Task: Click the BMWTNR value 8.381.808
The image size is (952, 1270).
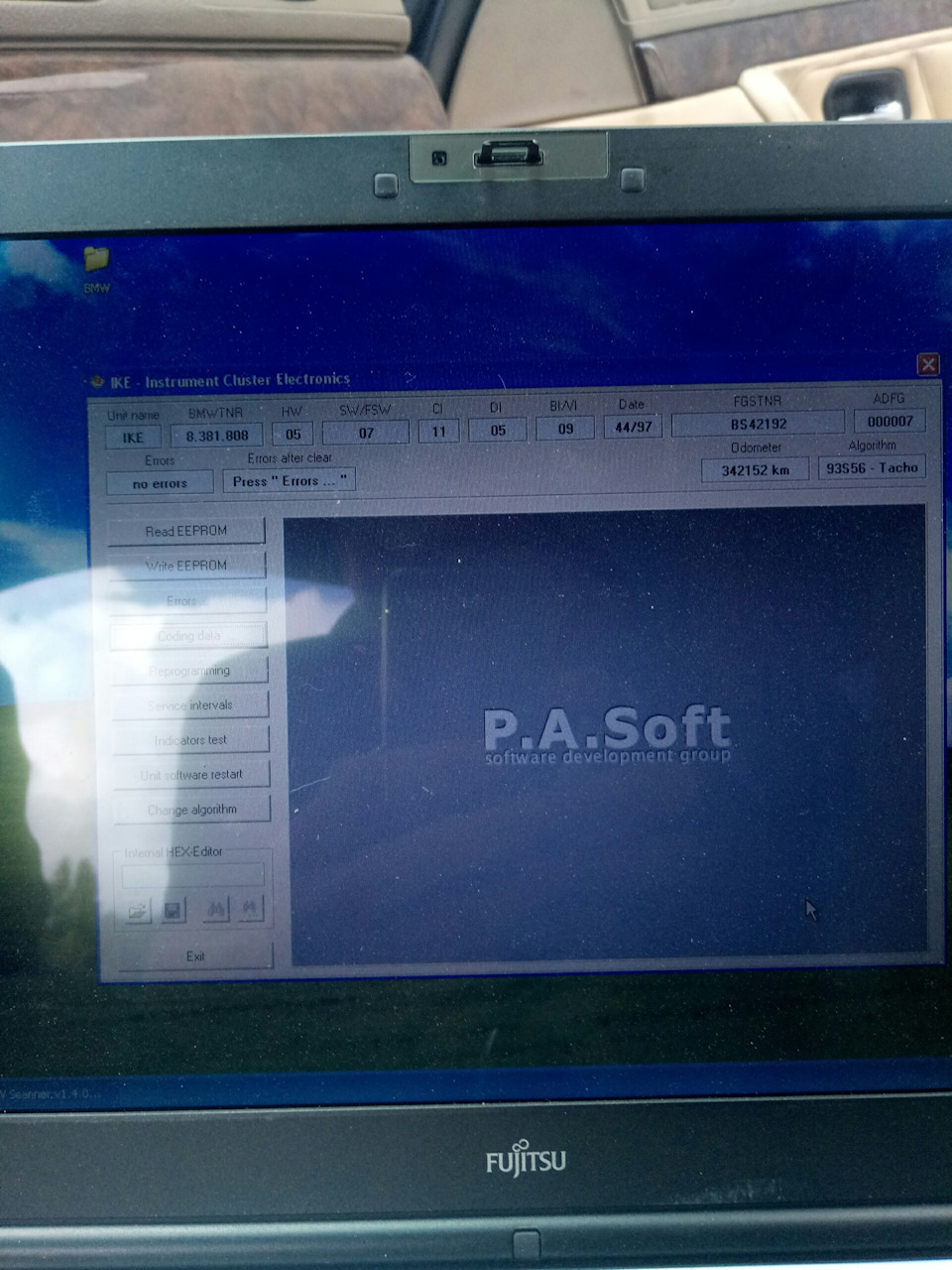Action: (x=217, y=435)
